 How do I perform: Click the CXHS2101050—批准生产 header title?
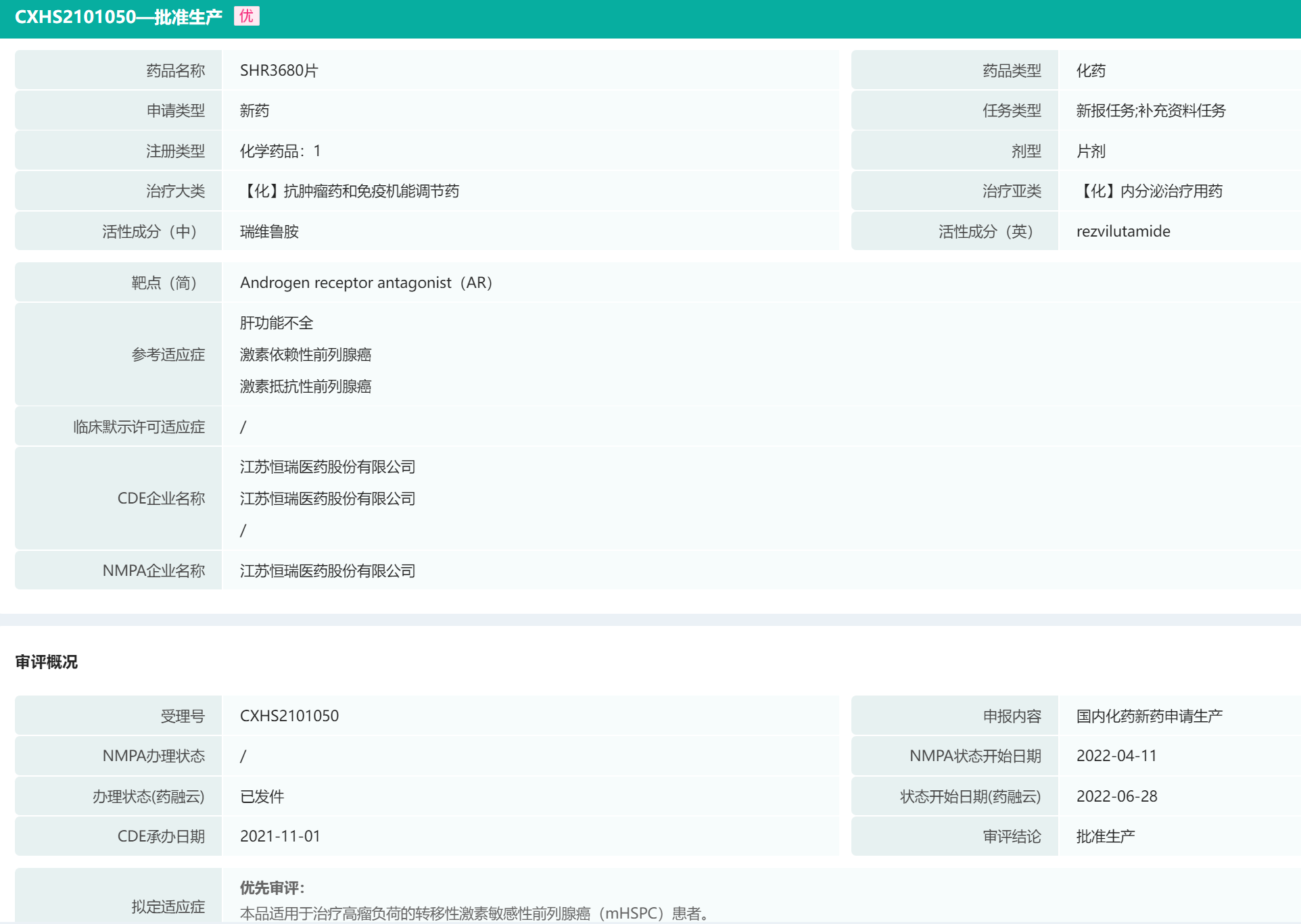(x=118, y=17)
